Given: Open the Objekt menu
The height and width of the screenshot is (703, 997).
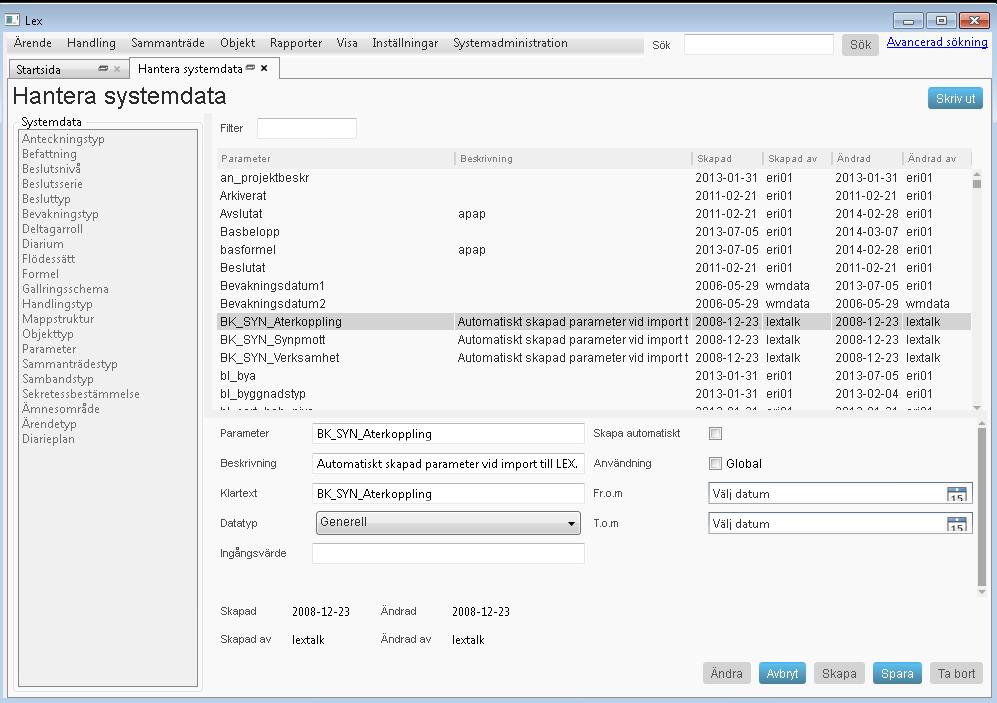Looking at the screenshot, I should [x=238, y=43].
